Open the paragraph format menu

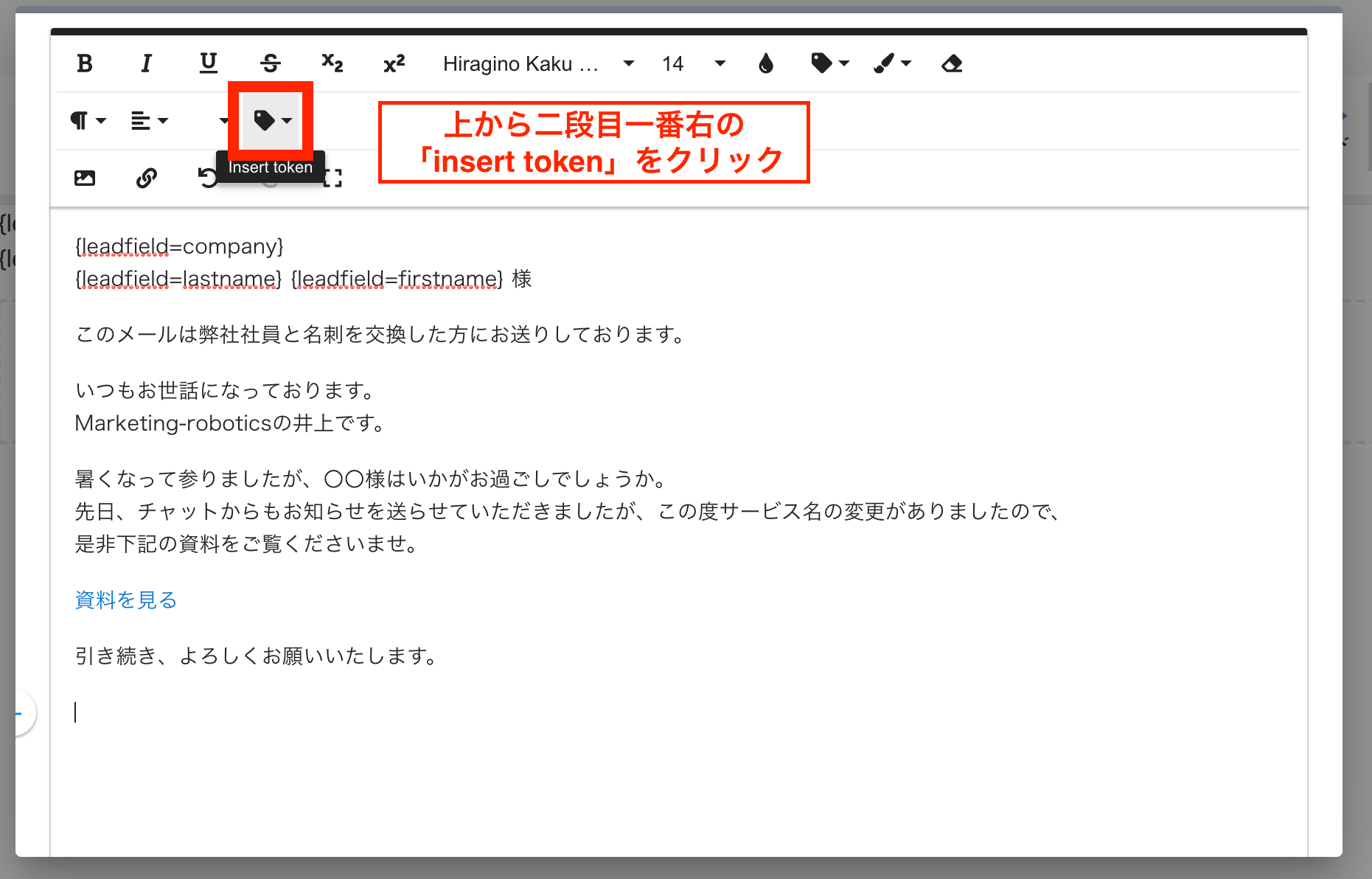88,120
